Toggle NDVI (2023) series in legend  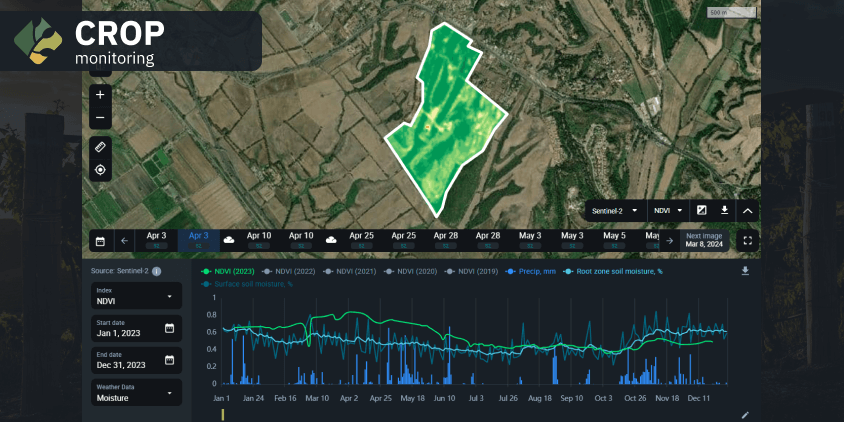click(229, 271)
